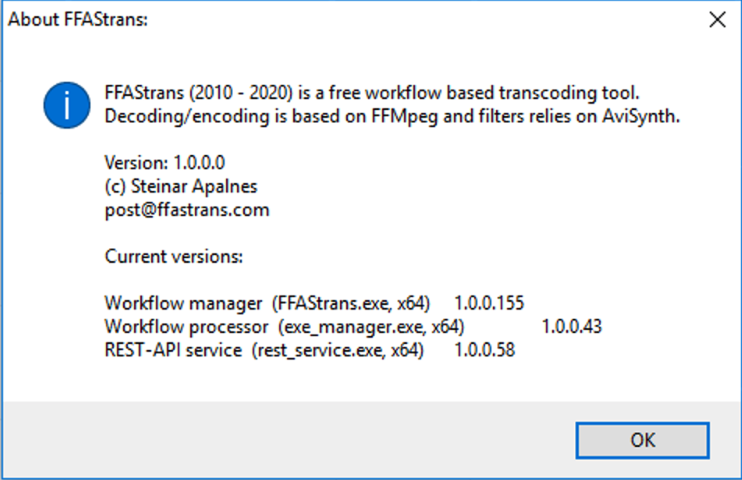742x480 pixels.
Task: Select the Version: 1.0.0.0 text
Action: (165, 163)
